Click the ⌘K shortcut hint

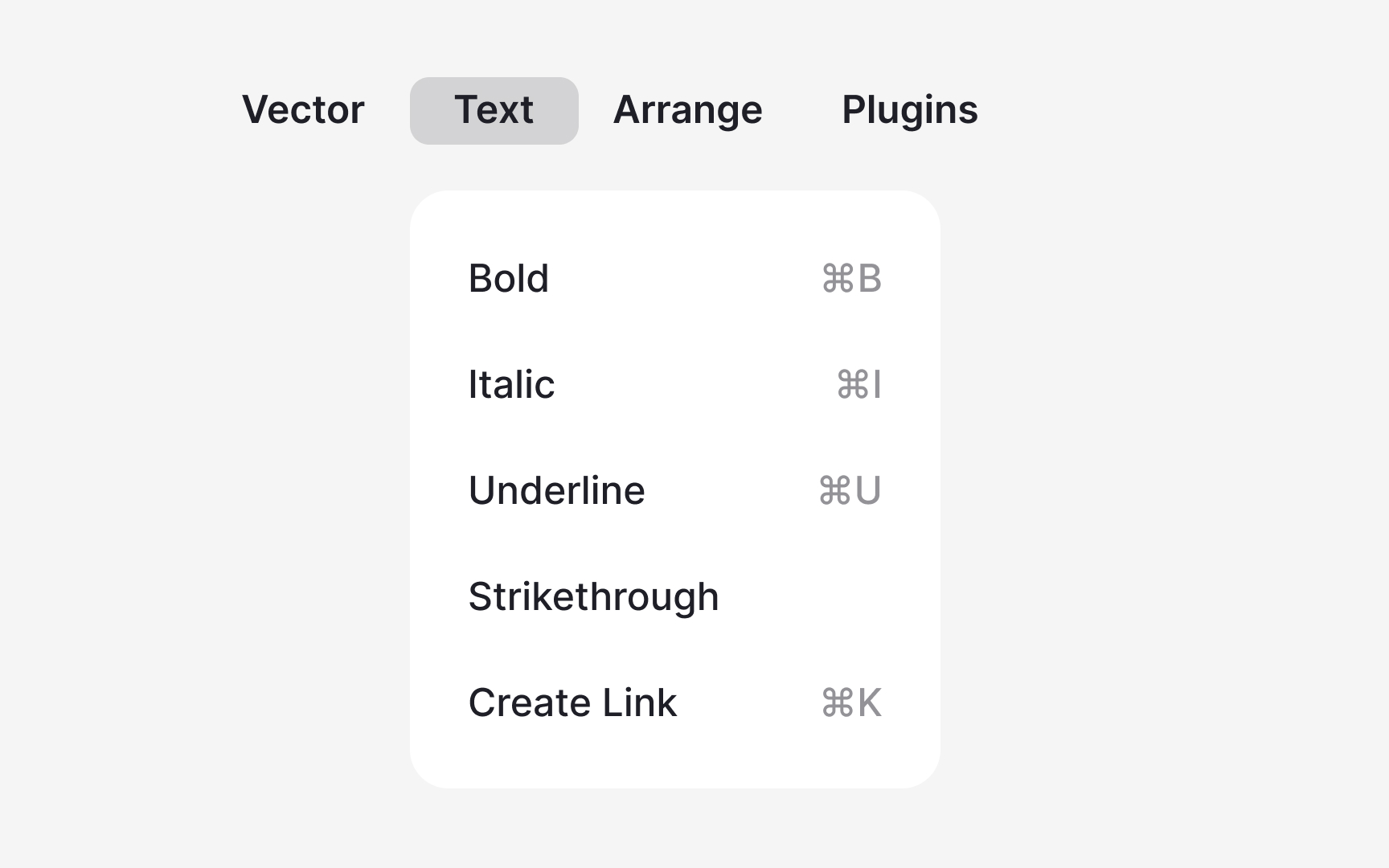(851, 703)
